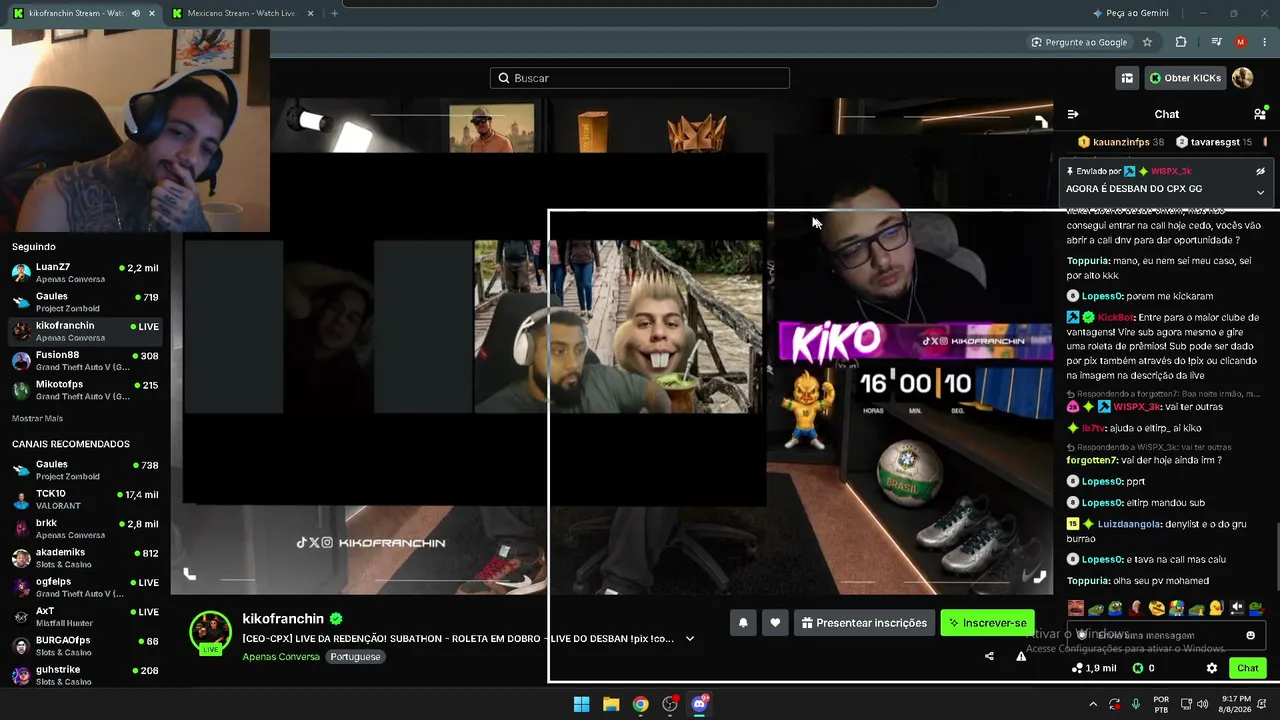This screenshot has height=720, width=1280.
Task: Expand followed list with Mostrar Mais
Action: pyautogui.click(x=37, y=418)
